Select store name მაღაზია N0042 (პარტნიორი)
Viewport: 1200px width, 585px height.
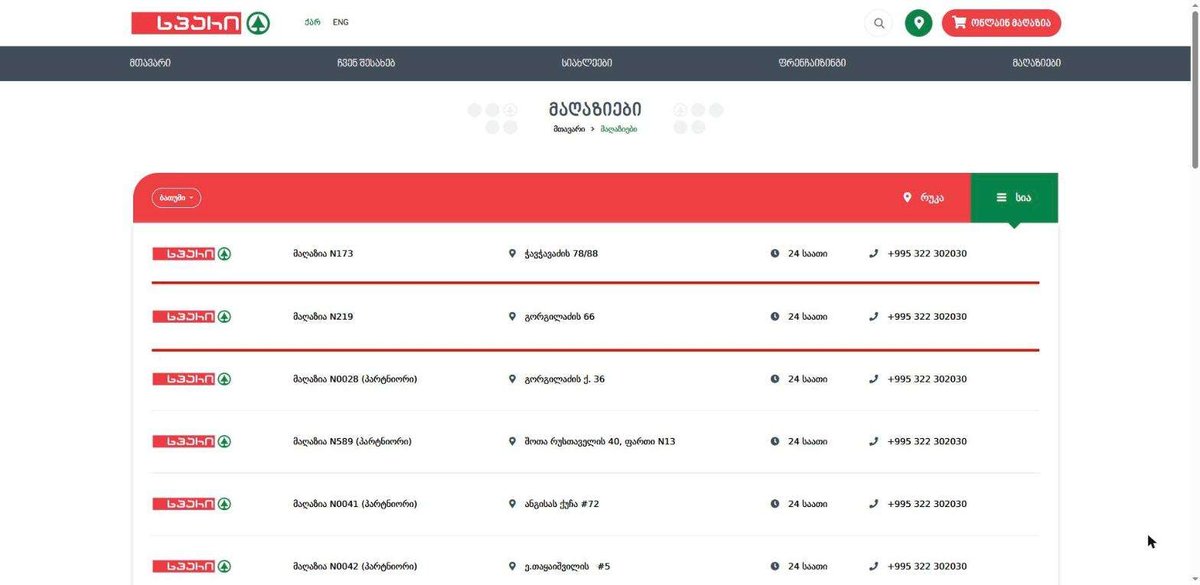click(x=355, y=566)
